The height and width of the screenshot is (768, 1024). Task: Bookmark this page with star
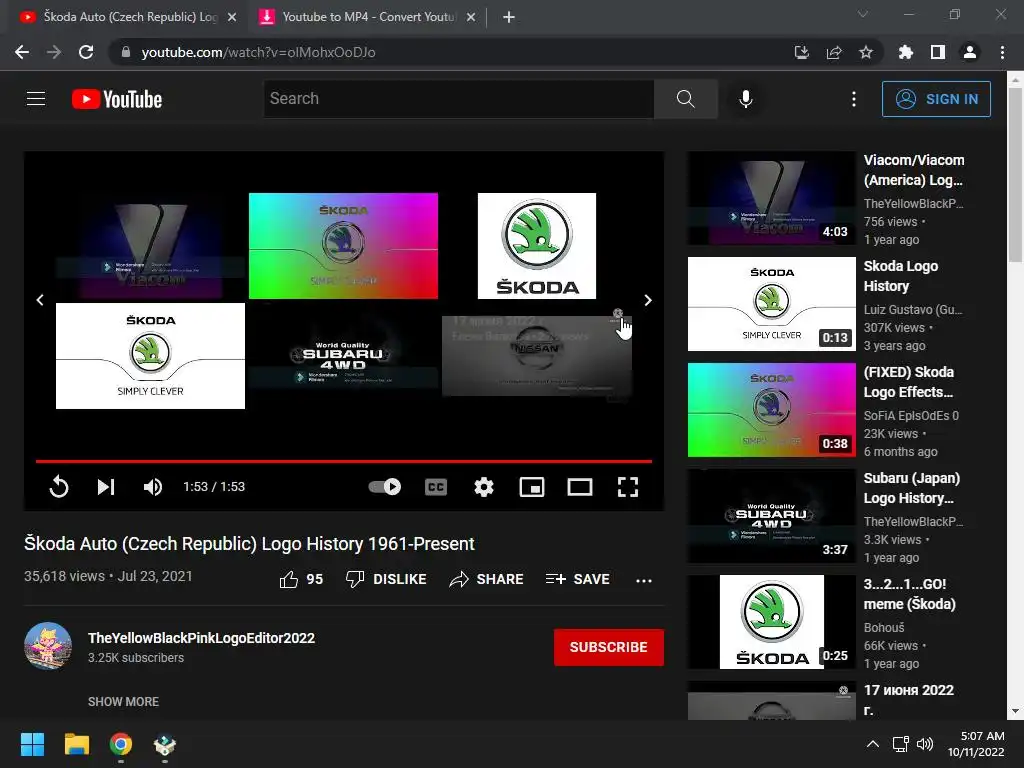pos(866,52)
